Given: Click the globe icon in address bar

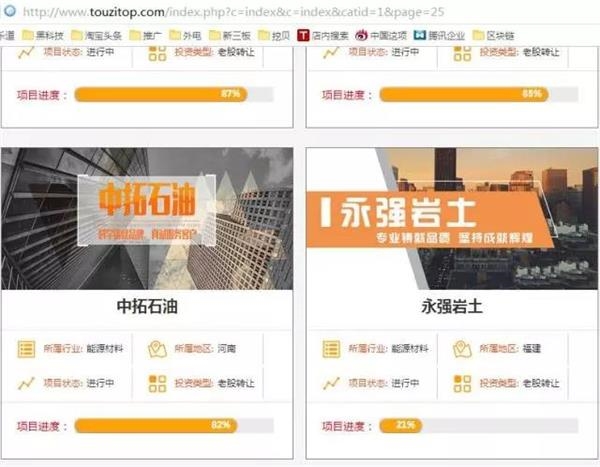Looking at the screenshot, I should coord(9,11).
